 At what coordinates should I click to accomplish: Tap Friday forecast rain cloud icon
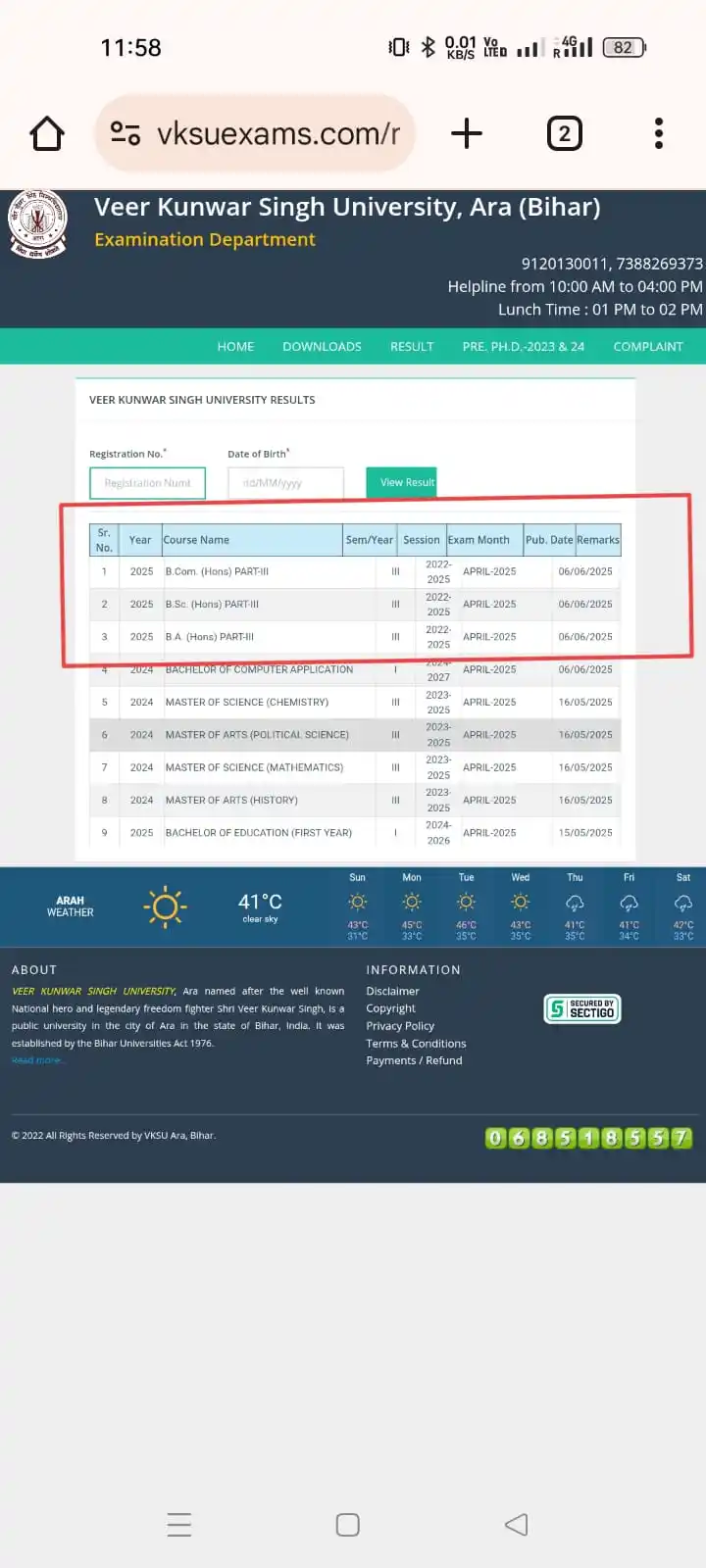[629, 902]
